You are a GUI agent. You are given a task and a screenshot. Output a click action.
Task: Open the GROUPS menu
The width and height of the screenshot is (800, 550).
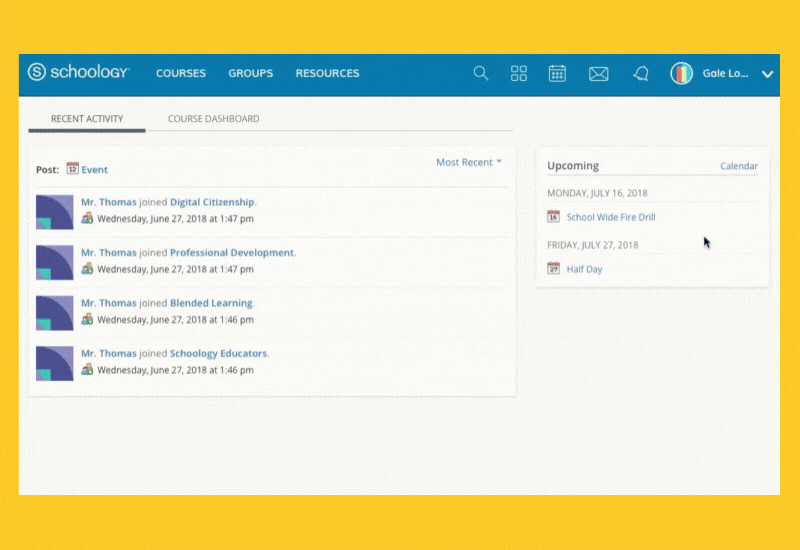point(251,73)
